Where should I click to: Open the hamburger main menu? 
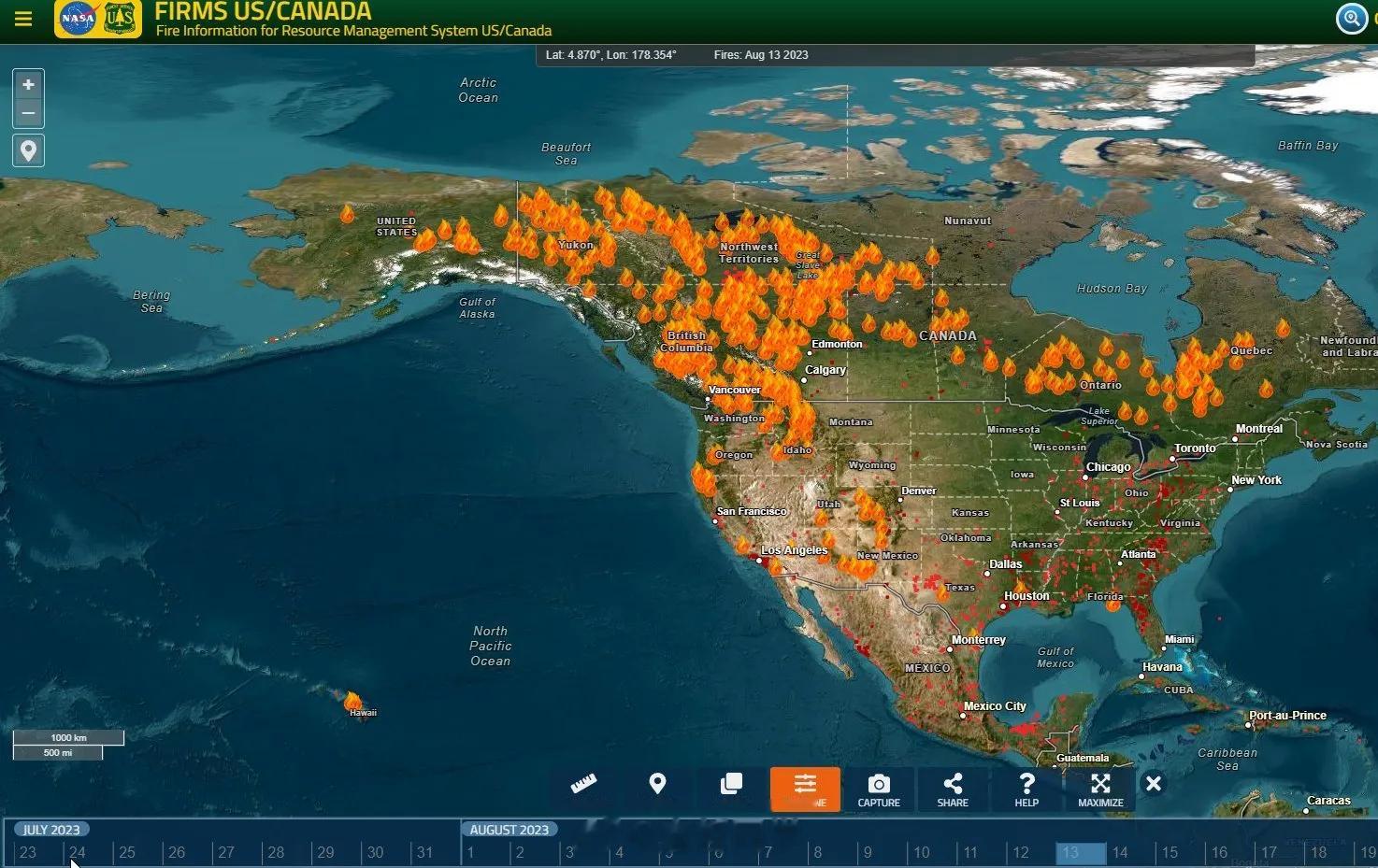(23, 19)
